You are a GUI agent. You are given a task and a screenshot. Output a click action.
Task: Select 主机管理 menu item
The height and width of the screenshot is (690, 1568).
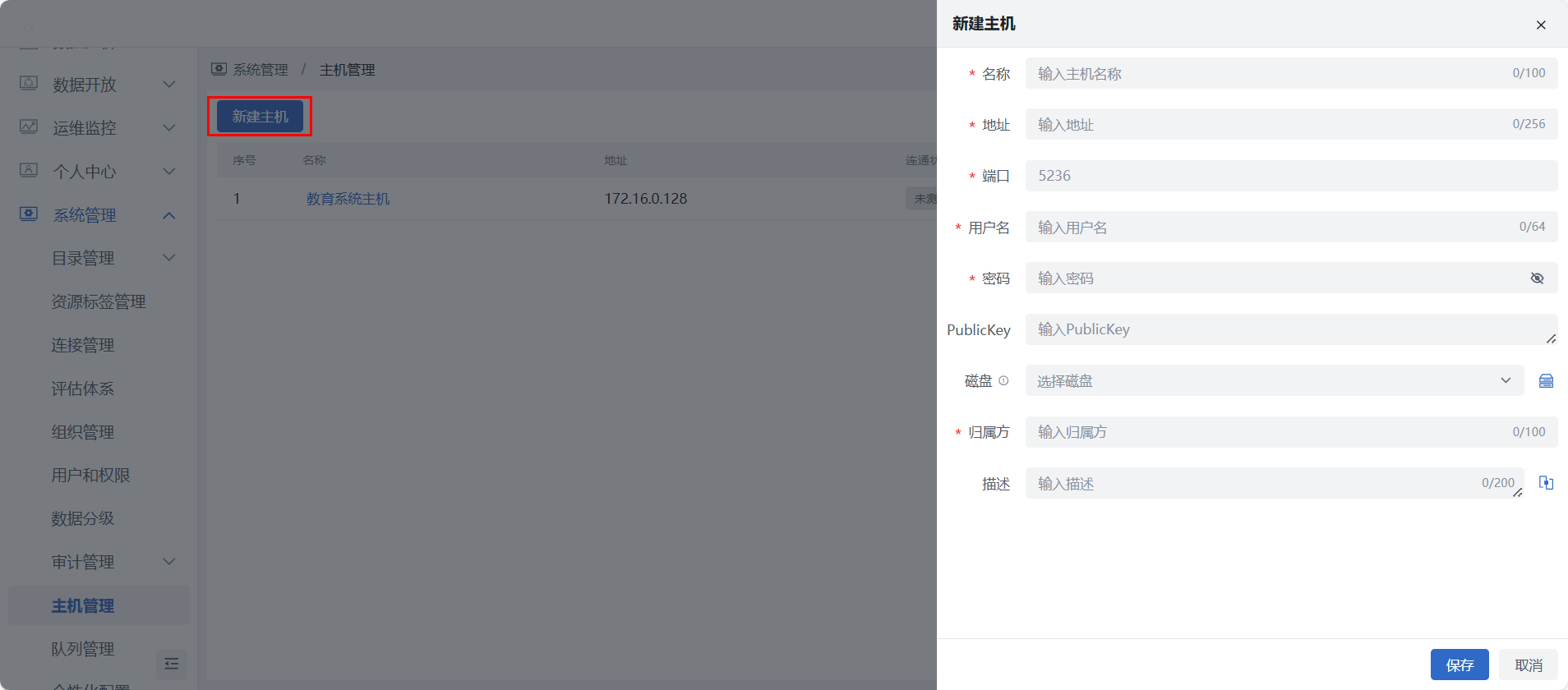click(x=99, y=605)
